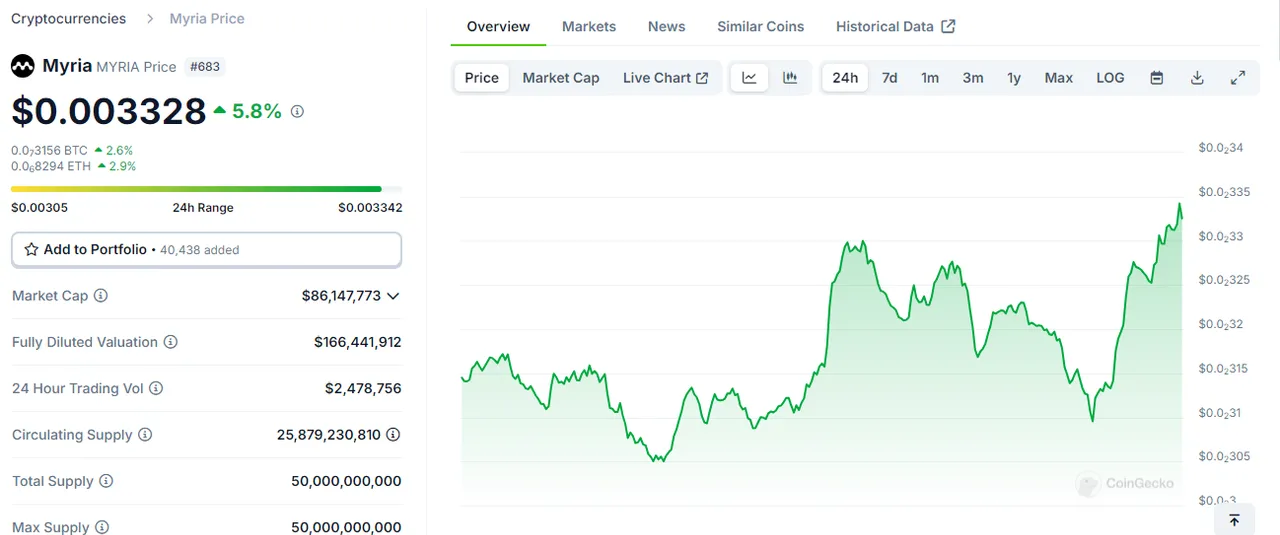Viewport: 1280px width, 535px height.
Task: Click the $0.003342 range high value
Action: 370,208
